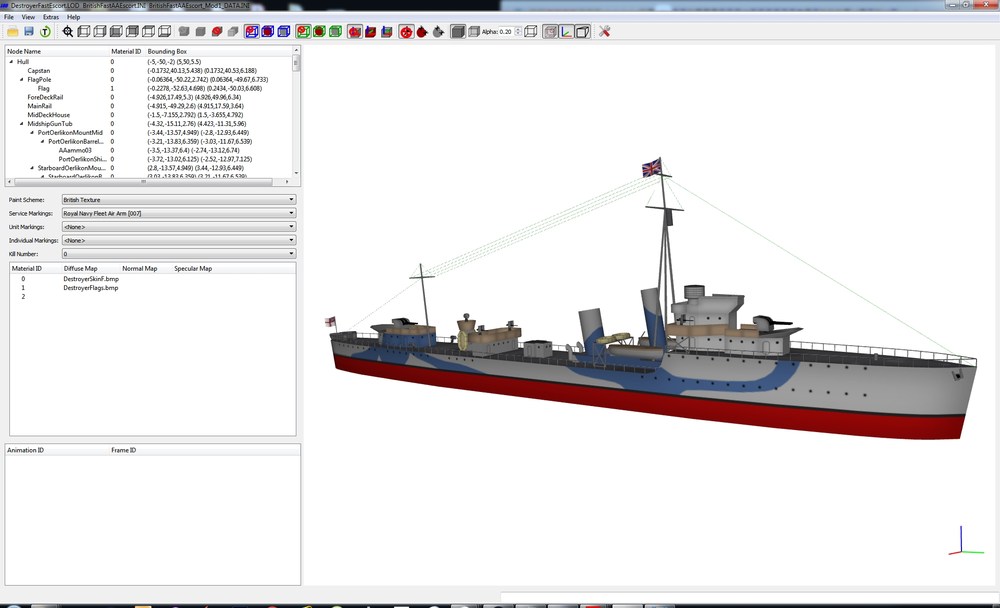Click the save floppy disk icon
This screenshot has height=608, width=1000.
[29, 31]
